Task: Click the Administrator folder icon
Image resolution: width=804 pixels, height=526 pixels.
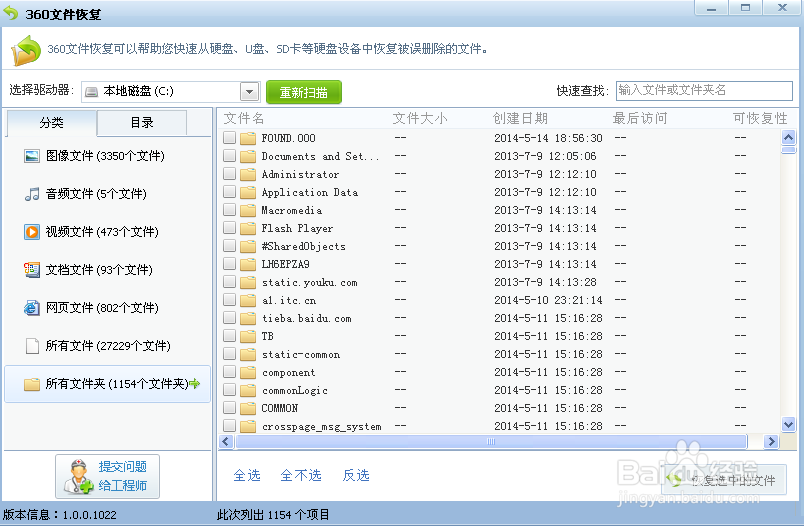Action: [x=248, y=174]
